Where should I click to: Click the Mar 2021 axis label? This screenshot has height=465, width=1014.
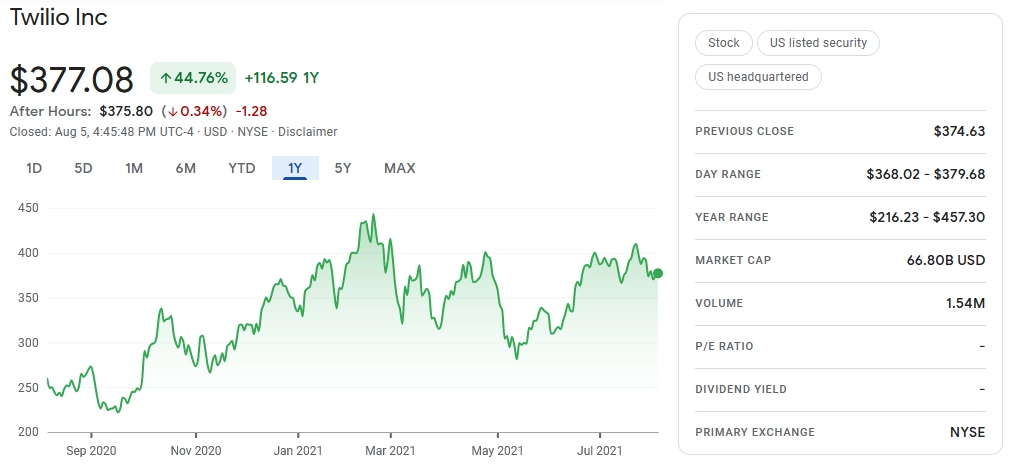pos(391,451)
